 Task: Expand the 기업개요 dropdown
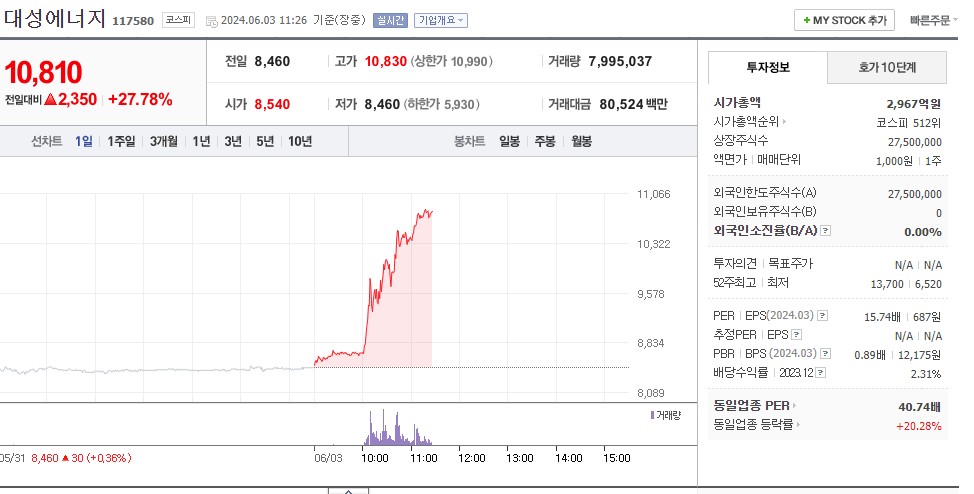coord(441,21)
